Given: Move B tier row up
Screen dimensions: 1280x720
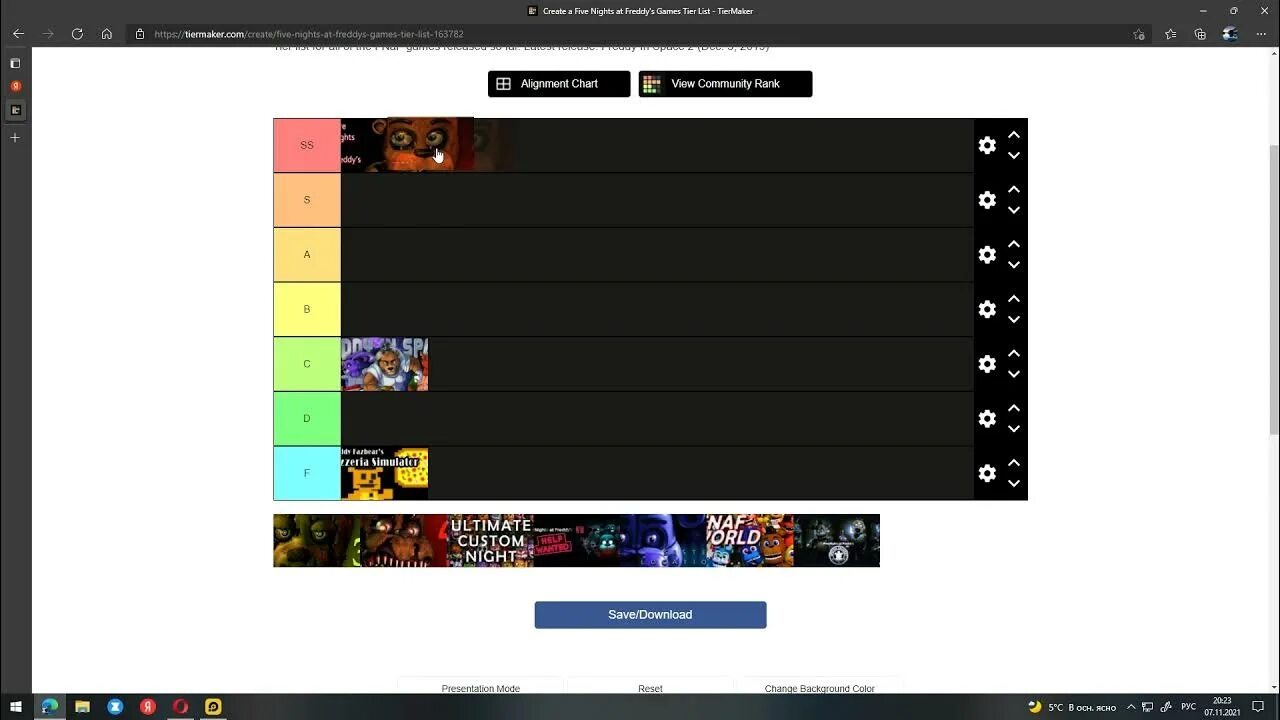Looking at the screenshot, I should tap(1014, 298).
